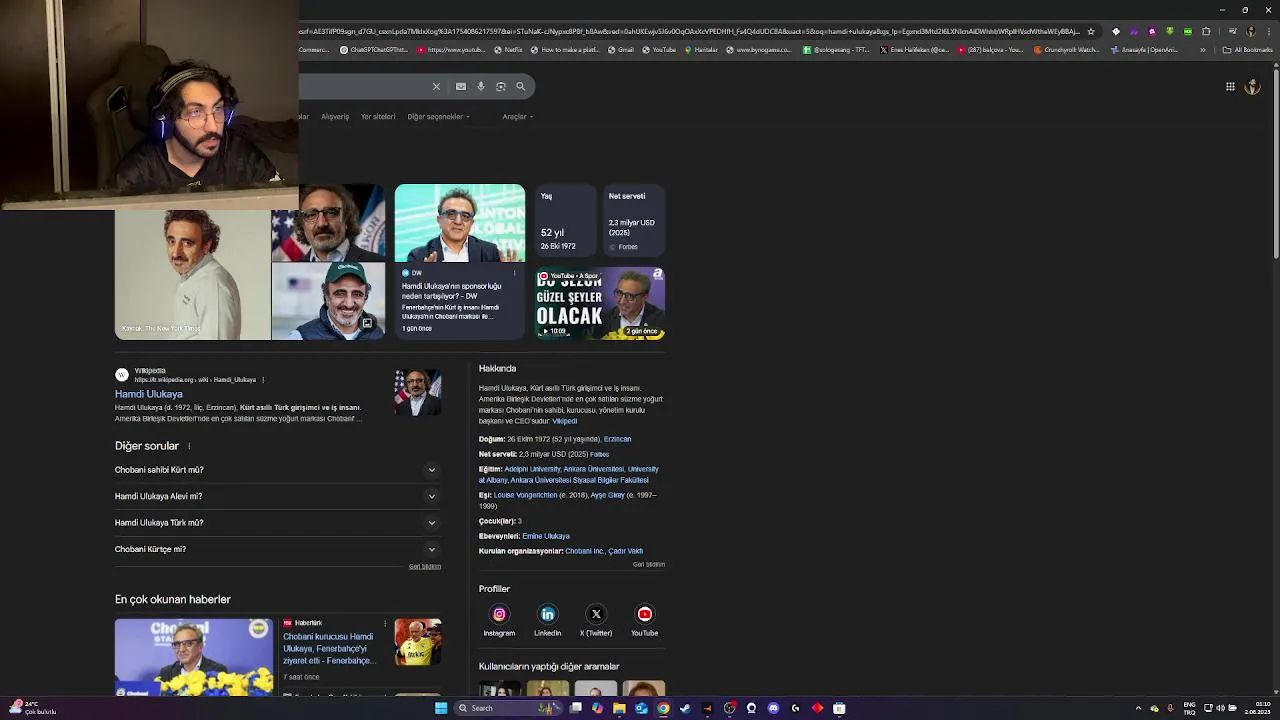Open the Google apps grid

tap(1230, 87)
